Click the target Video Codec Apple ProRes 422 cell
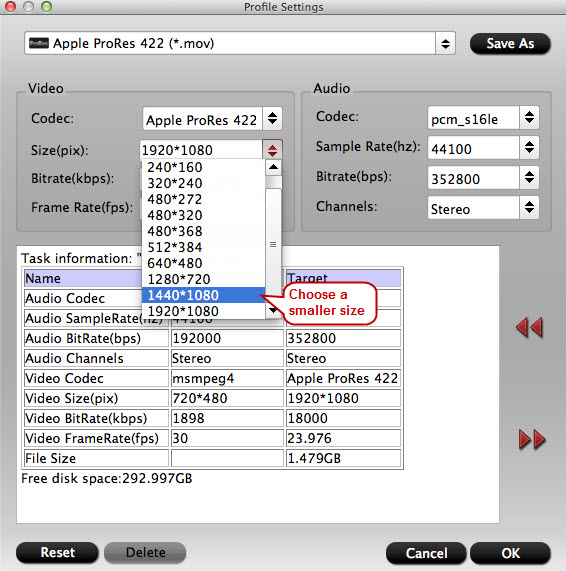The image size is (566, 571). coord(343,378)
